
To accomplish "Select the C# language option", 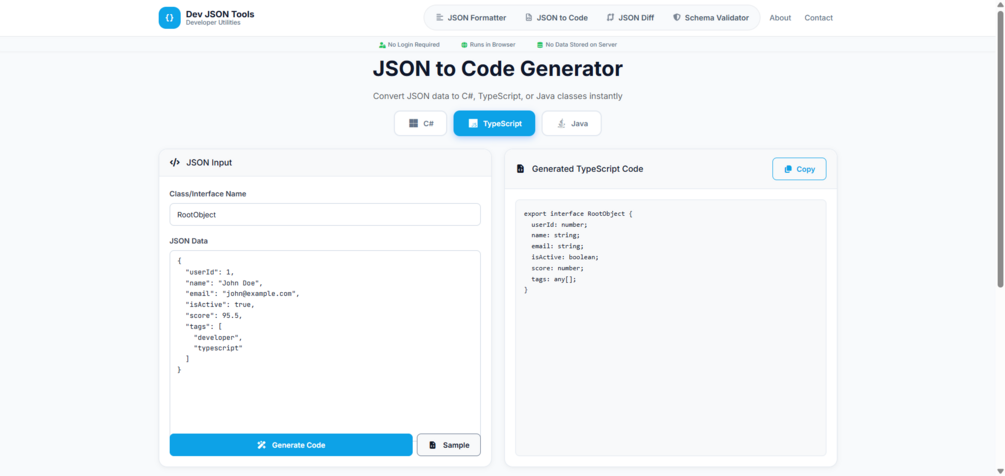I will click(x=420, y=123).
